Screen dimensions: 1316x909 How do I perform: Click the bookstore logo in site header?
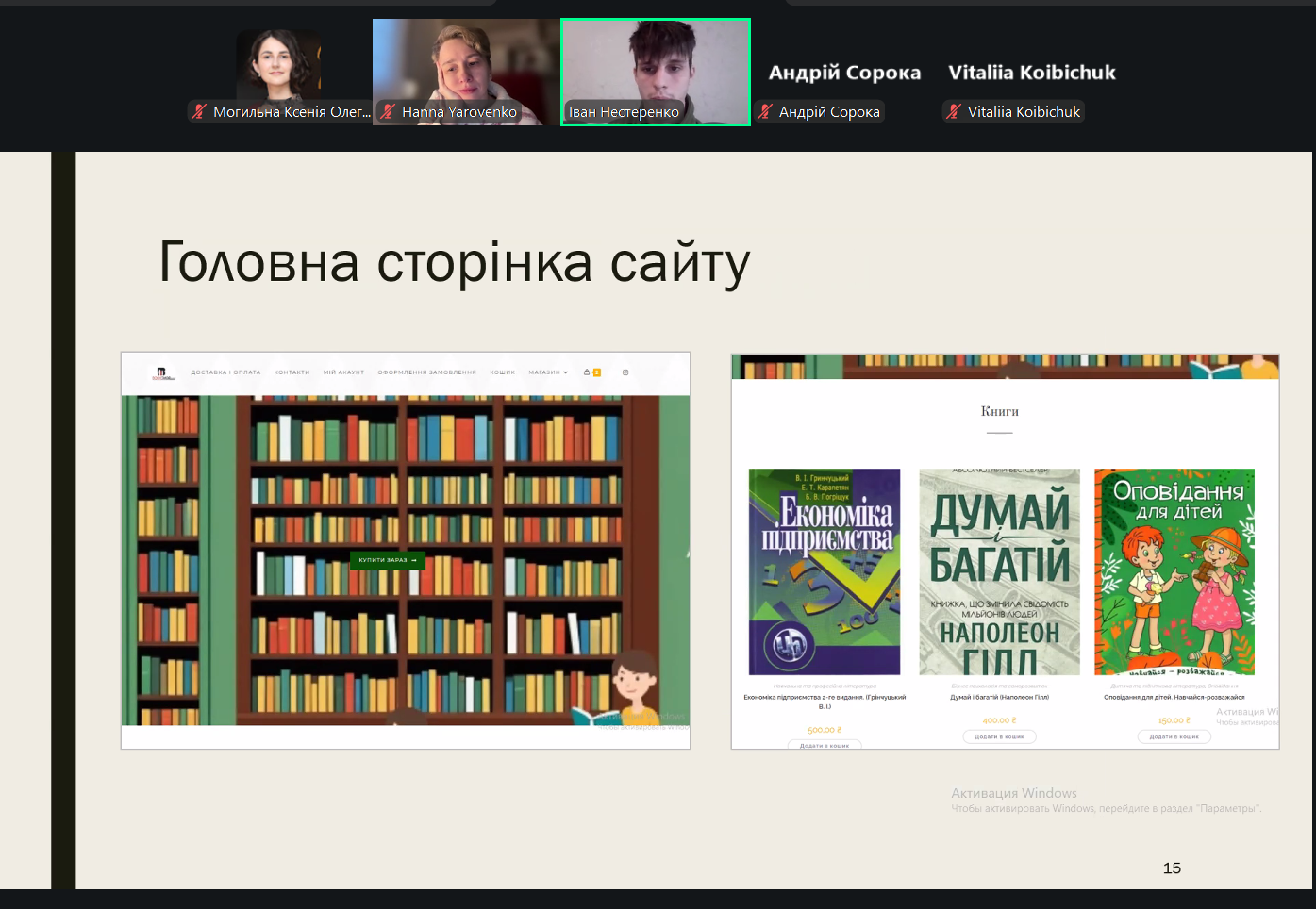[162, 372]
